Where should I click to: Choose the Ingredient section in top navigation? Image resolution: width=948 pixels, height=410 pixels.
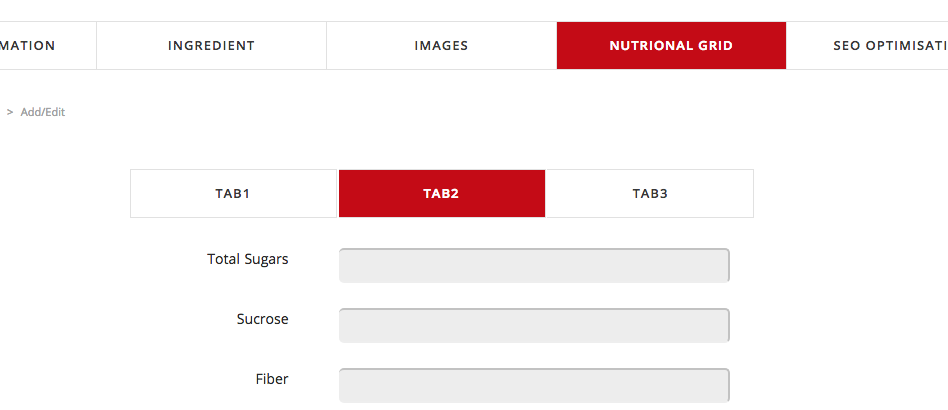click(211, 46)
